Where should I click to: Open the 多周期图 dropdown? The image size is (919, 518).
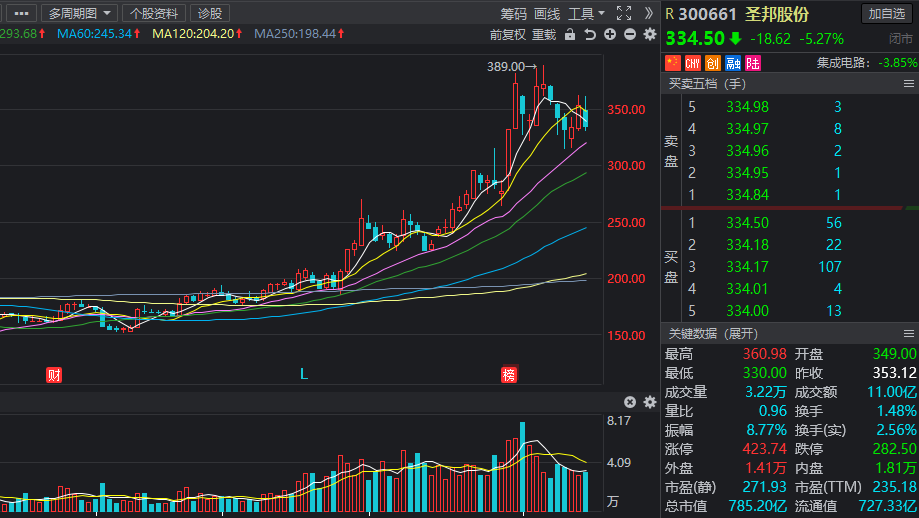(x=79, y=13)
